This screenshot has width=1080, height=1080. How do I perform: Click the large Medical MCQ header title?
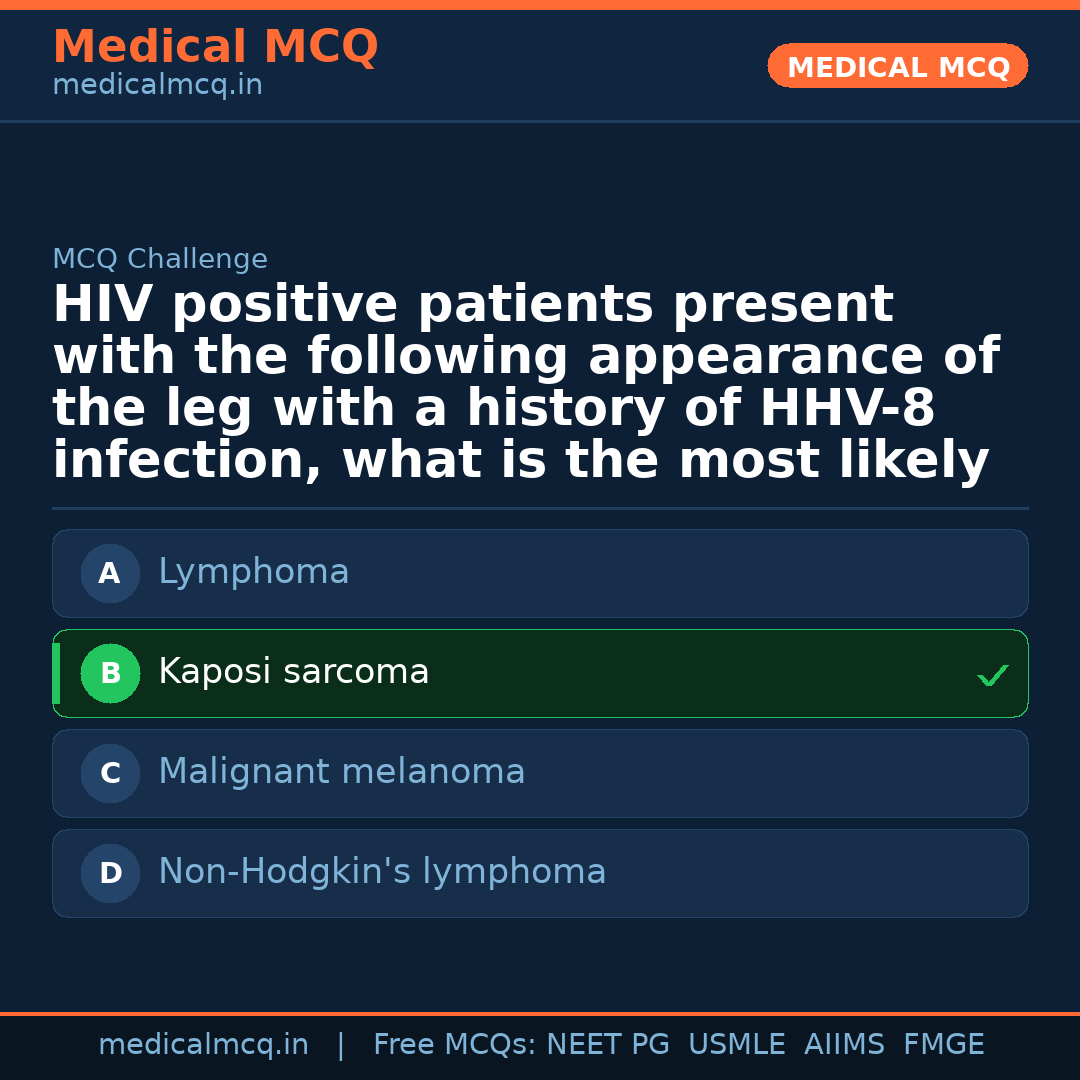tap(215, 47)
